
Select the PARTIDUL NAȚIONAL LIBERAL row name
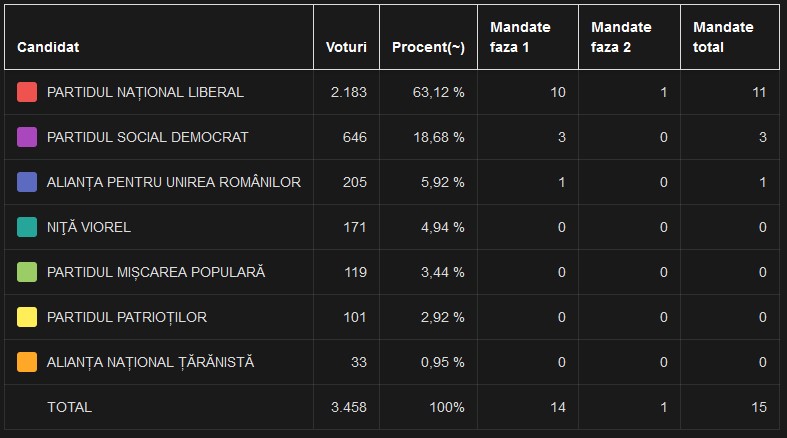(145, 93)
